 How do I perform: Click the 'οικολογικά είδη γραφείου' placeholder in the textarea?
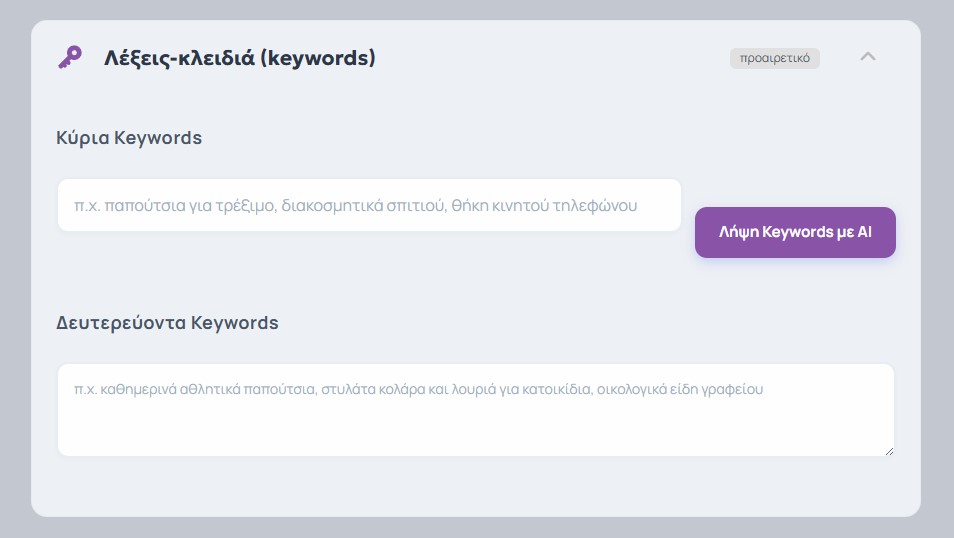[680, 390]
